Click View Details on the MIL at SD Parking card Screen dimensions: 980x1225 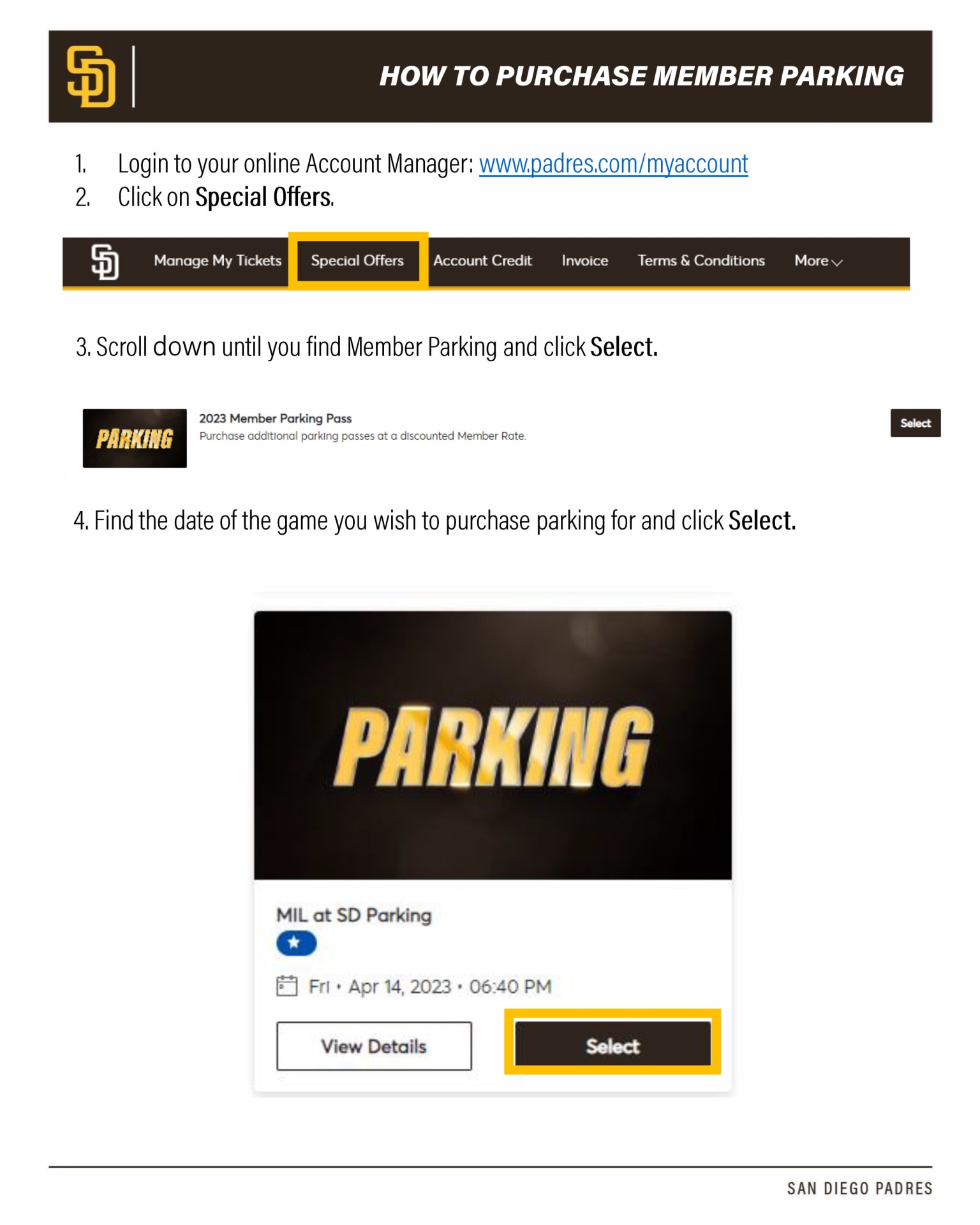(374, 1045)
